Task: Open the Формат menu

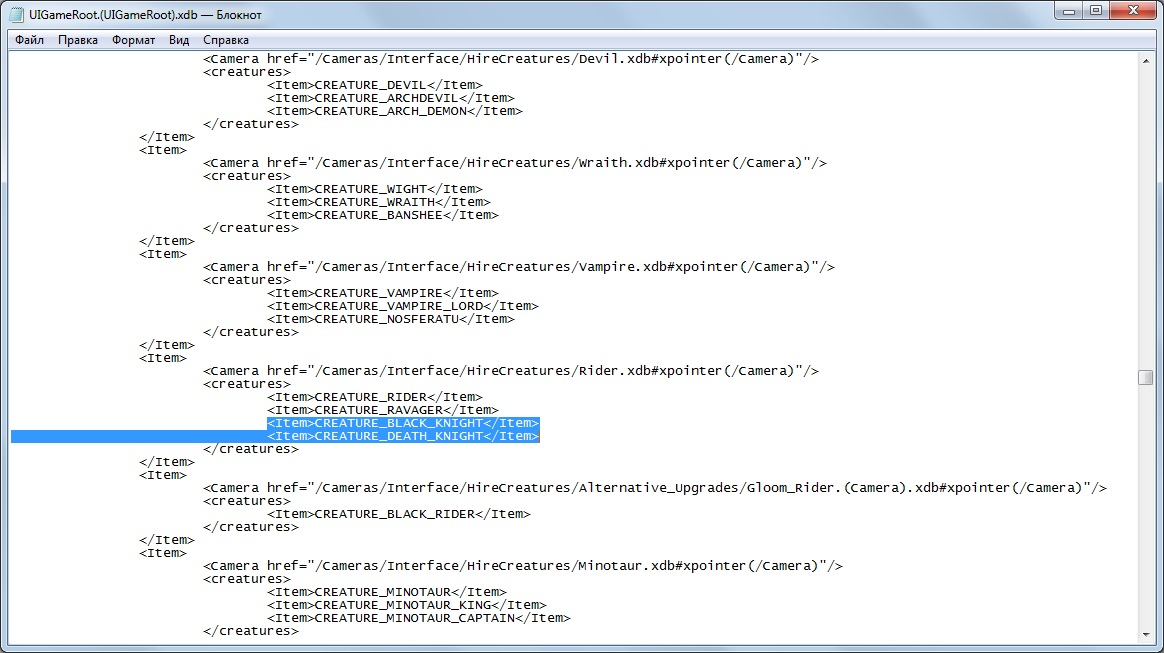Action: pyautogui.click(x=134, y=40)
